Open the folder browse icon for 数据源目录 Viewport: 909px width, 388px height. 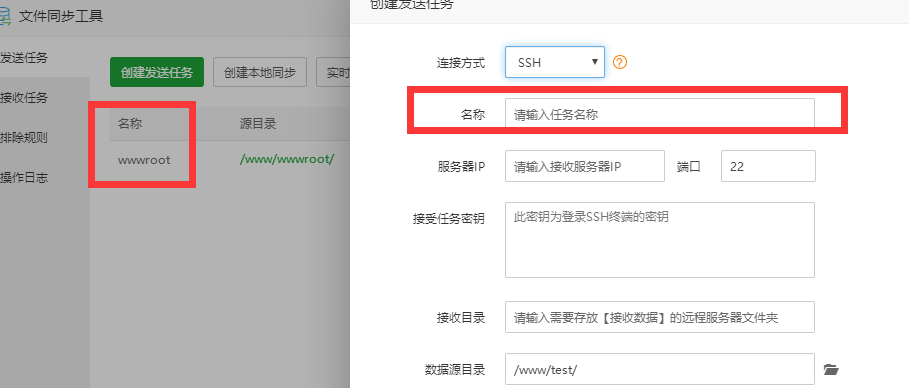coord(831,369)
